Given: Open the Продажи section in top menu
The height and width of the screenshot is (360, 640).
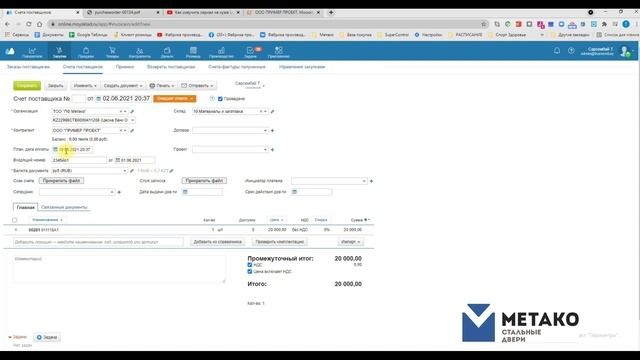Looking at the screenshot, I should (x=86, y=52).
